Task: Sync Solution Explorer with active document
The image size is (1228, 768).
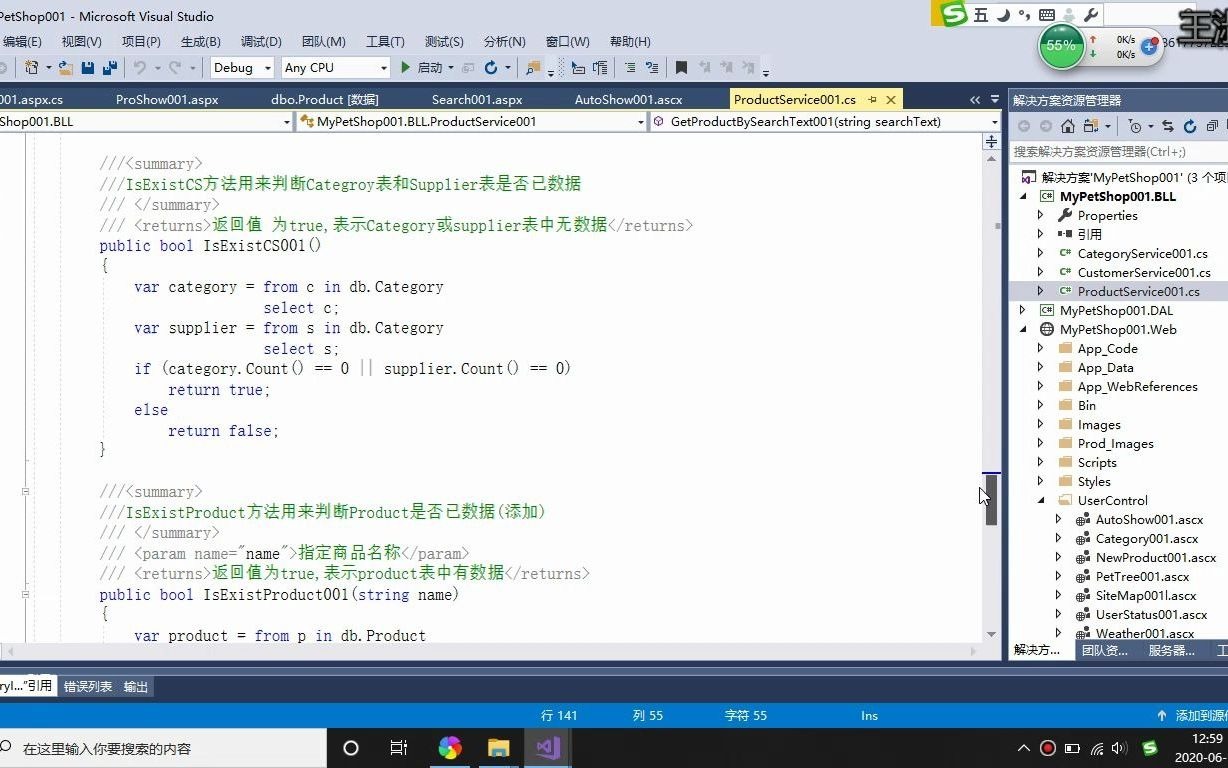Action: click(1168, 127)
